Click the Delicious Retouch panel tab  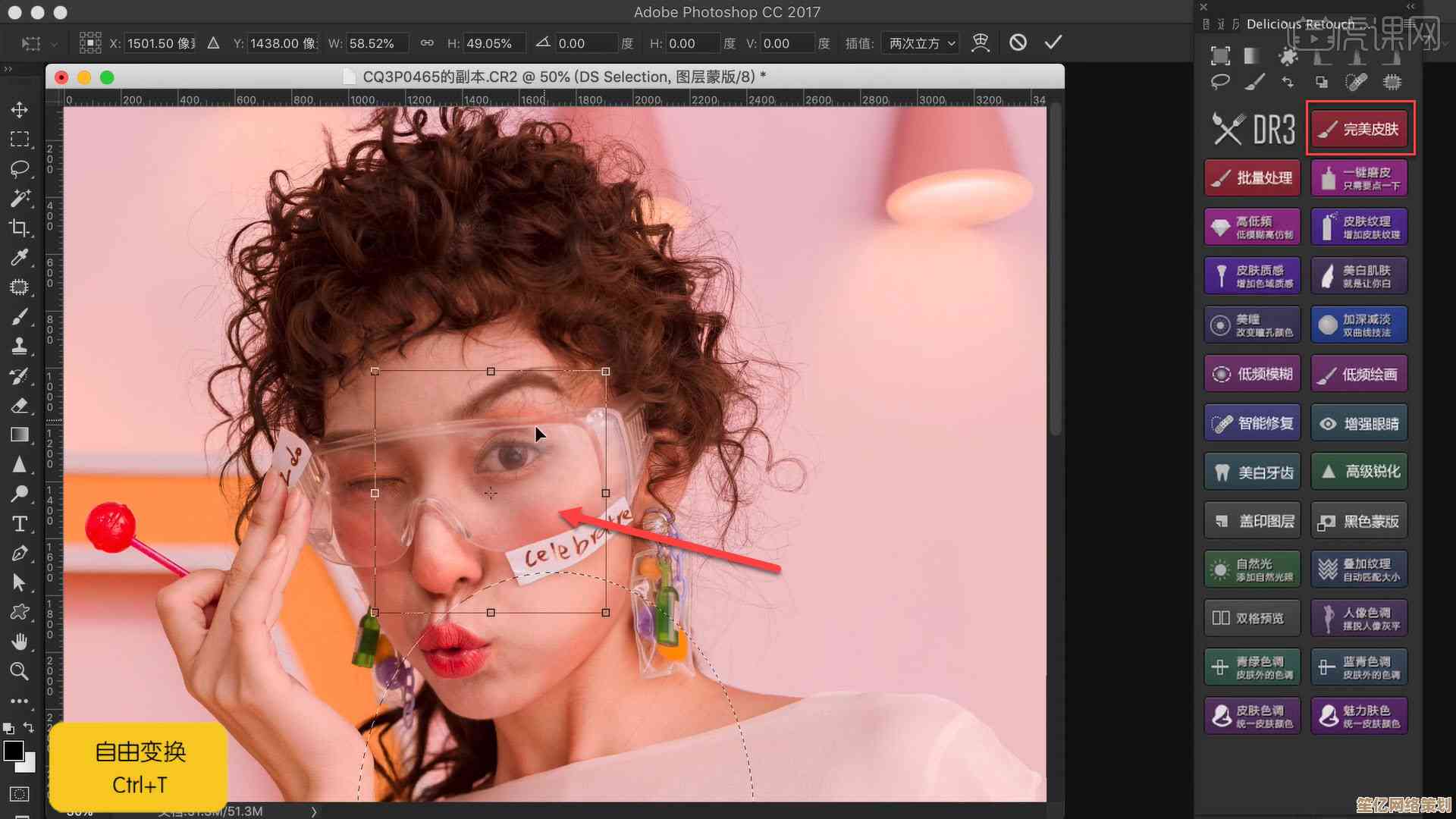pyautogui.click(x=1300, y=24)
